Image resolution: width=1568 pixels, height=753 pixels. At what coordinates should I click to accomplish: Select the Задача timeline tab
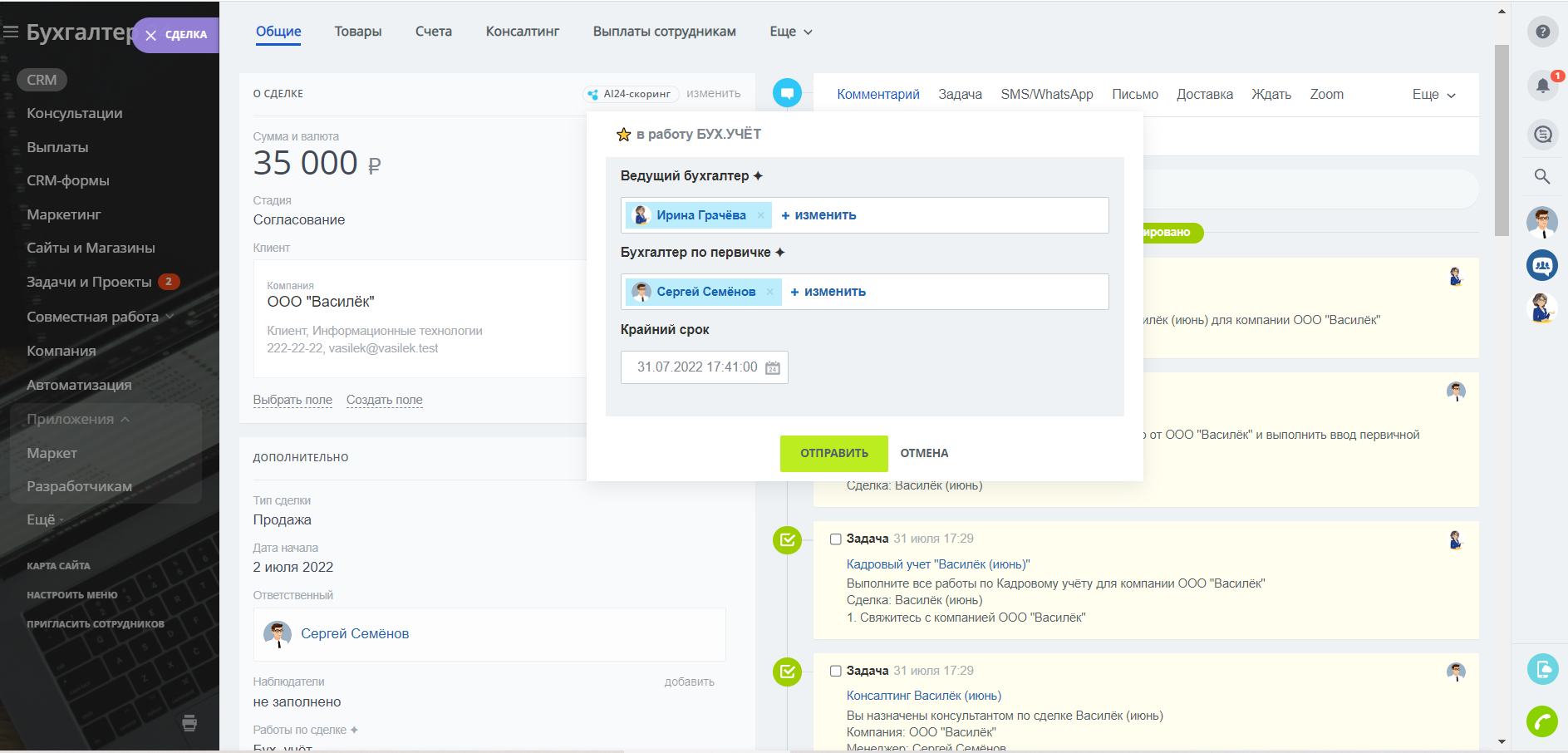pos(961,95)
